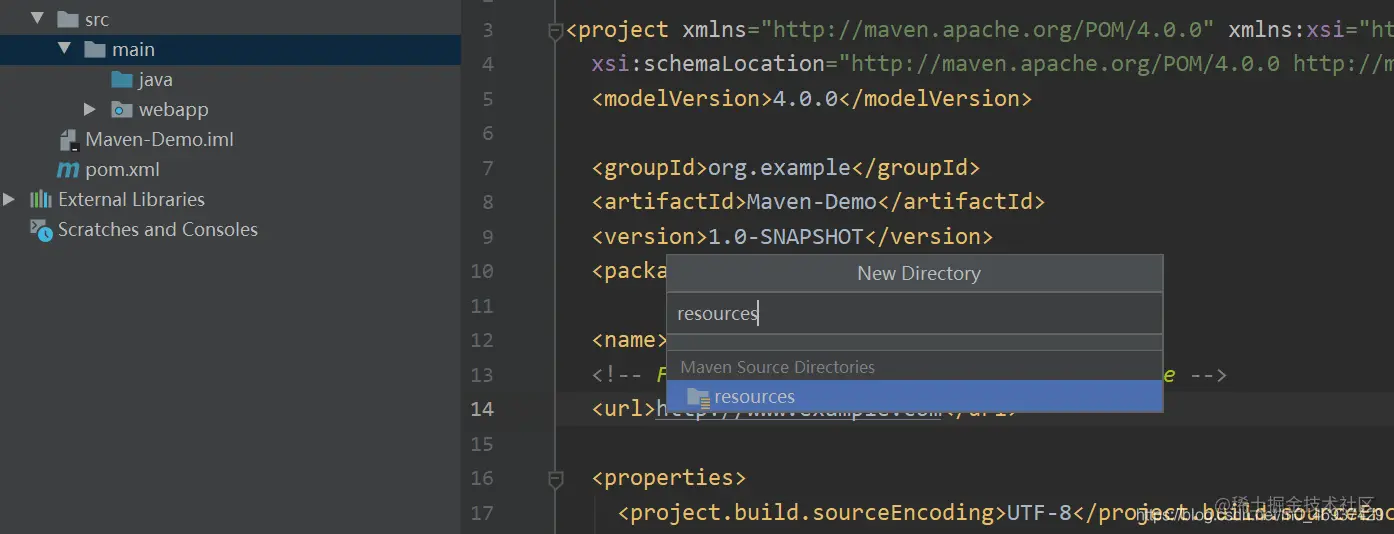Click the External Libraries icon
Screen dimensions: 1394x534
[x=41, y=199]
